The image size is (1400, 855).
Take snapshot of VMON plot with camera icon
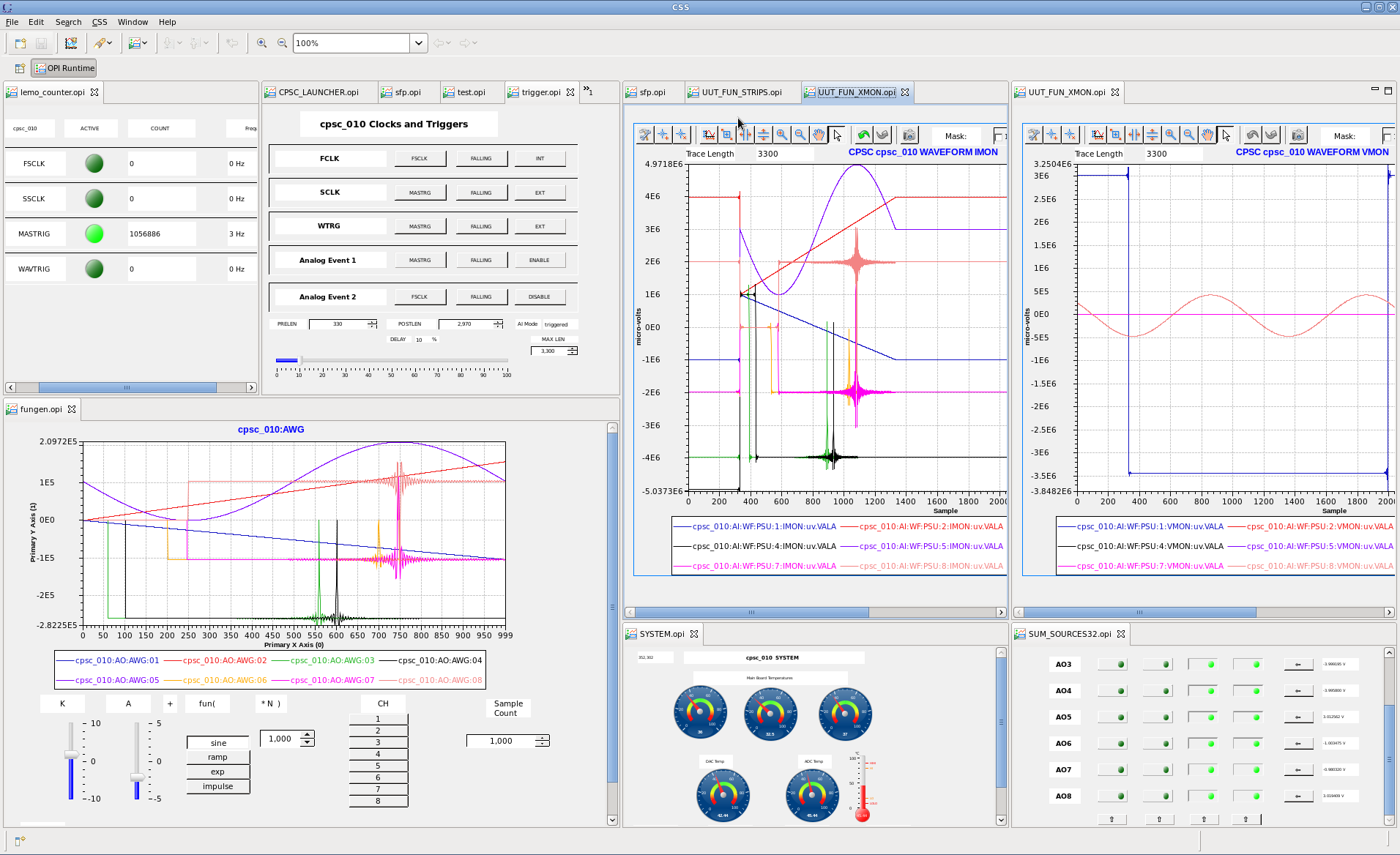[x=1297, y=135]
